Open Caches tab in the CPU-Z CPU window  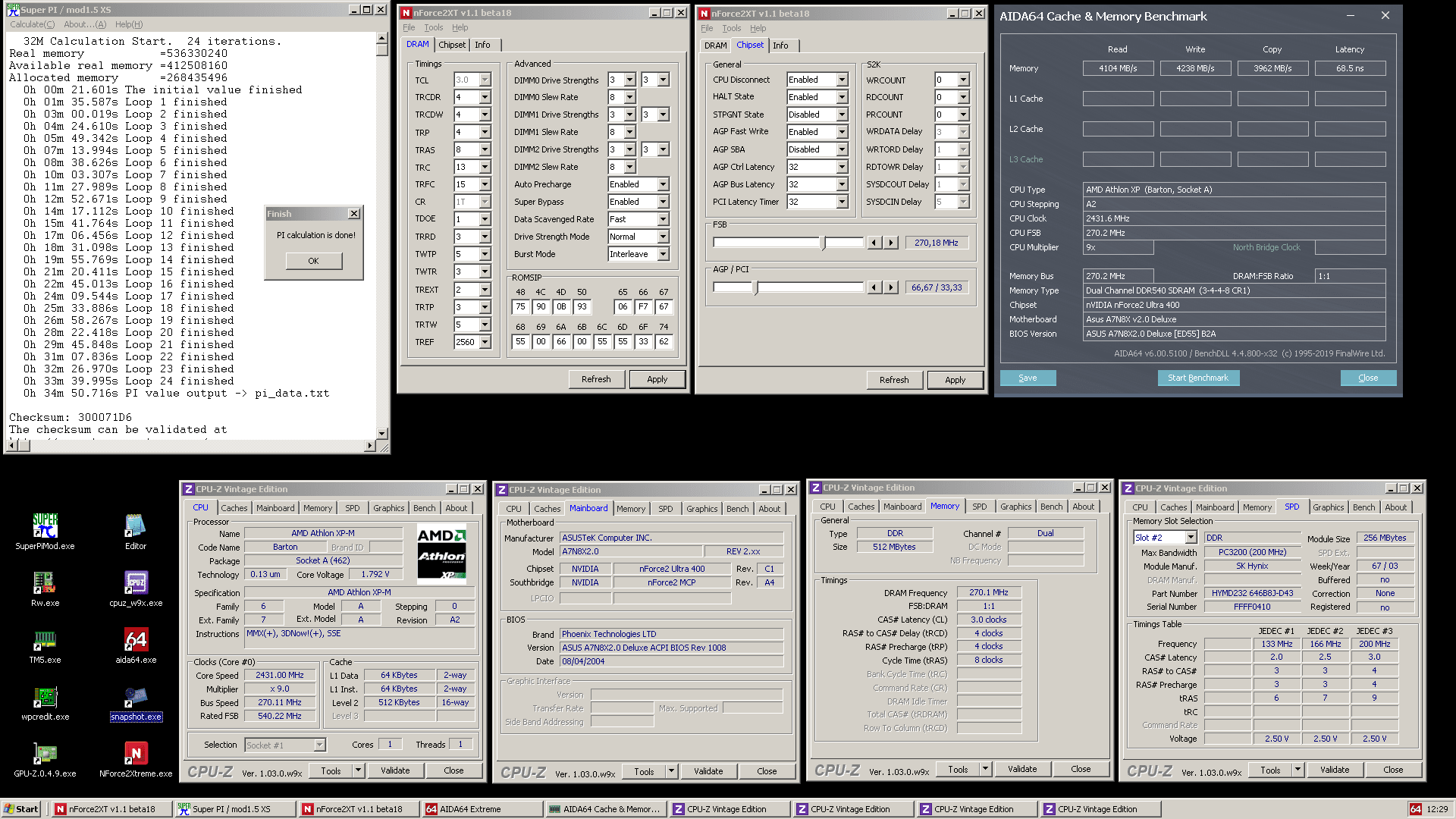click(234, 508)
